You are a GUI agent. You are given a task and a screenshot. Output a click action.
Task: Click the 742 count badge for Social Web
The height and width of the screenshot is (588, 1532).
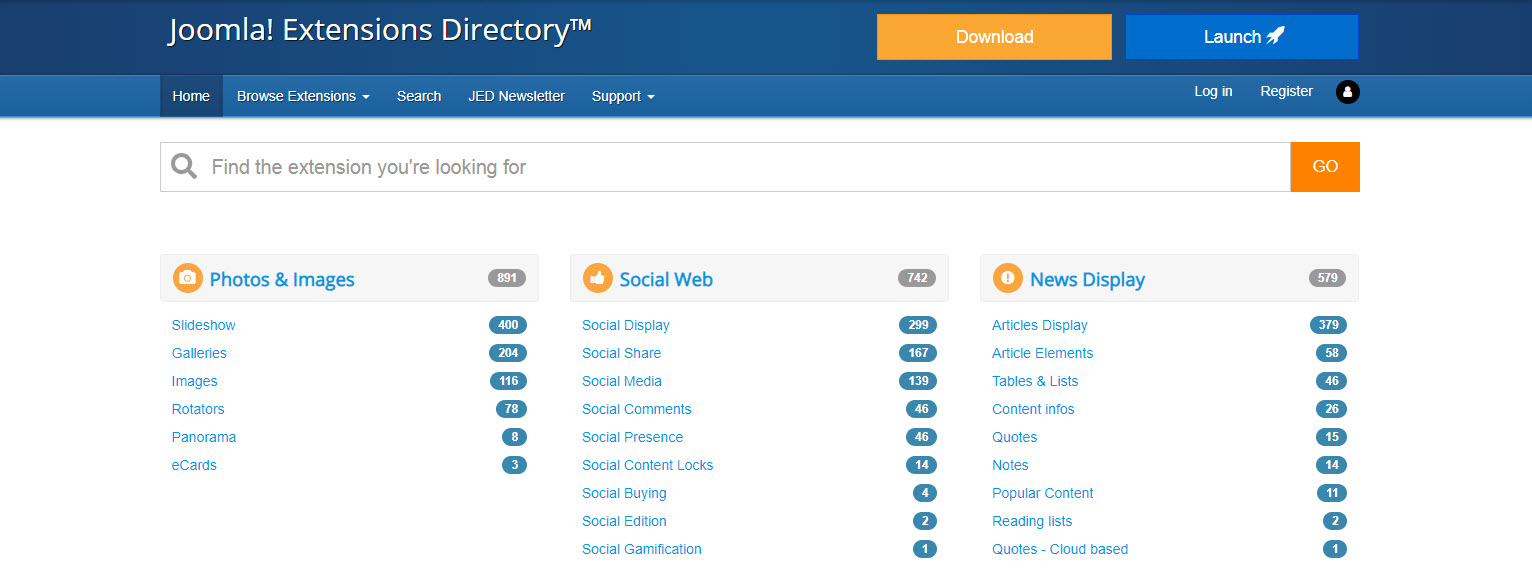[x=917, y=278]
